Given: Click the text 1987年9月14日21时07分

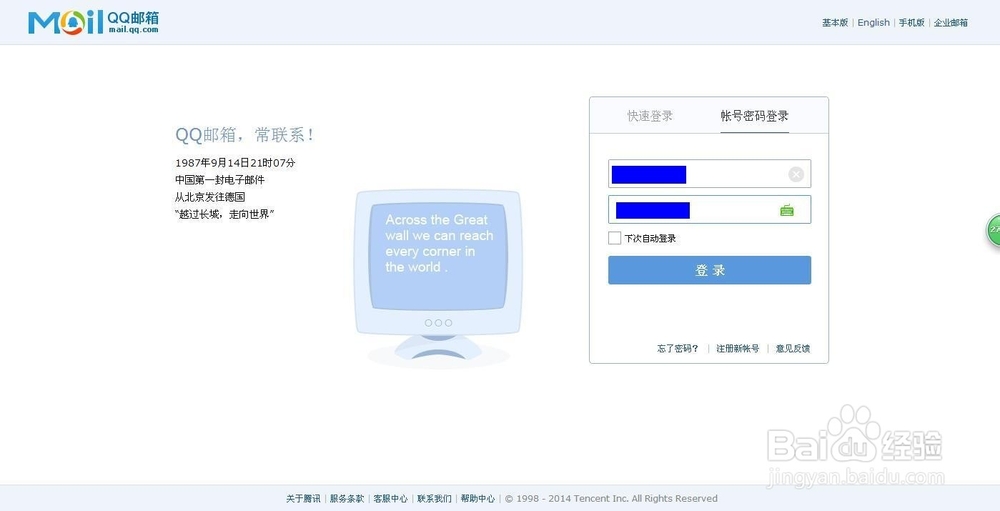Looking at the screenshot, I should coord(235,163).
